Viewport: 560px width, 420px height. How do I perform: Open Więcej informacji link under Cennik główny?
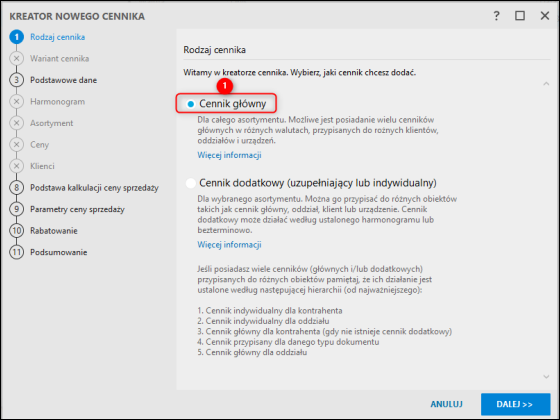pyautogui.click(x=229, y=155)
